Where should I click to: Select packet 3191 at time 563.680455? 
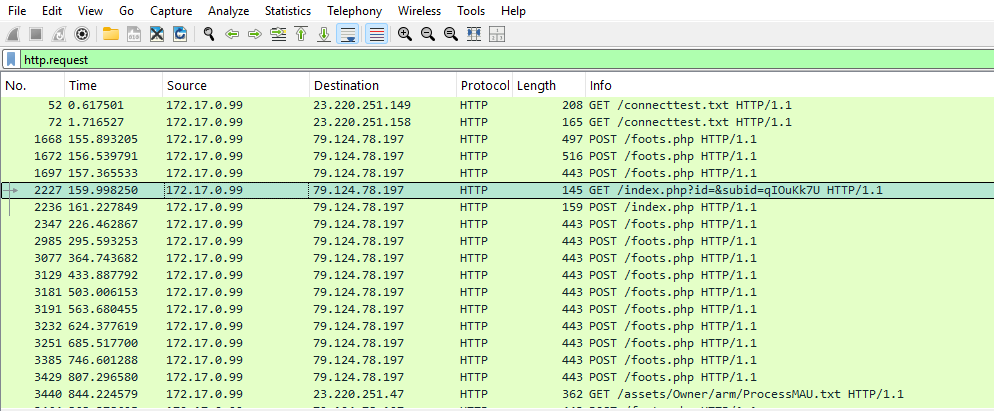[x=497, y=310]
